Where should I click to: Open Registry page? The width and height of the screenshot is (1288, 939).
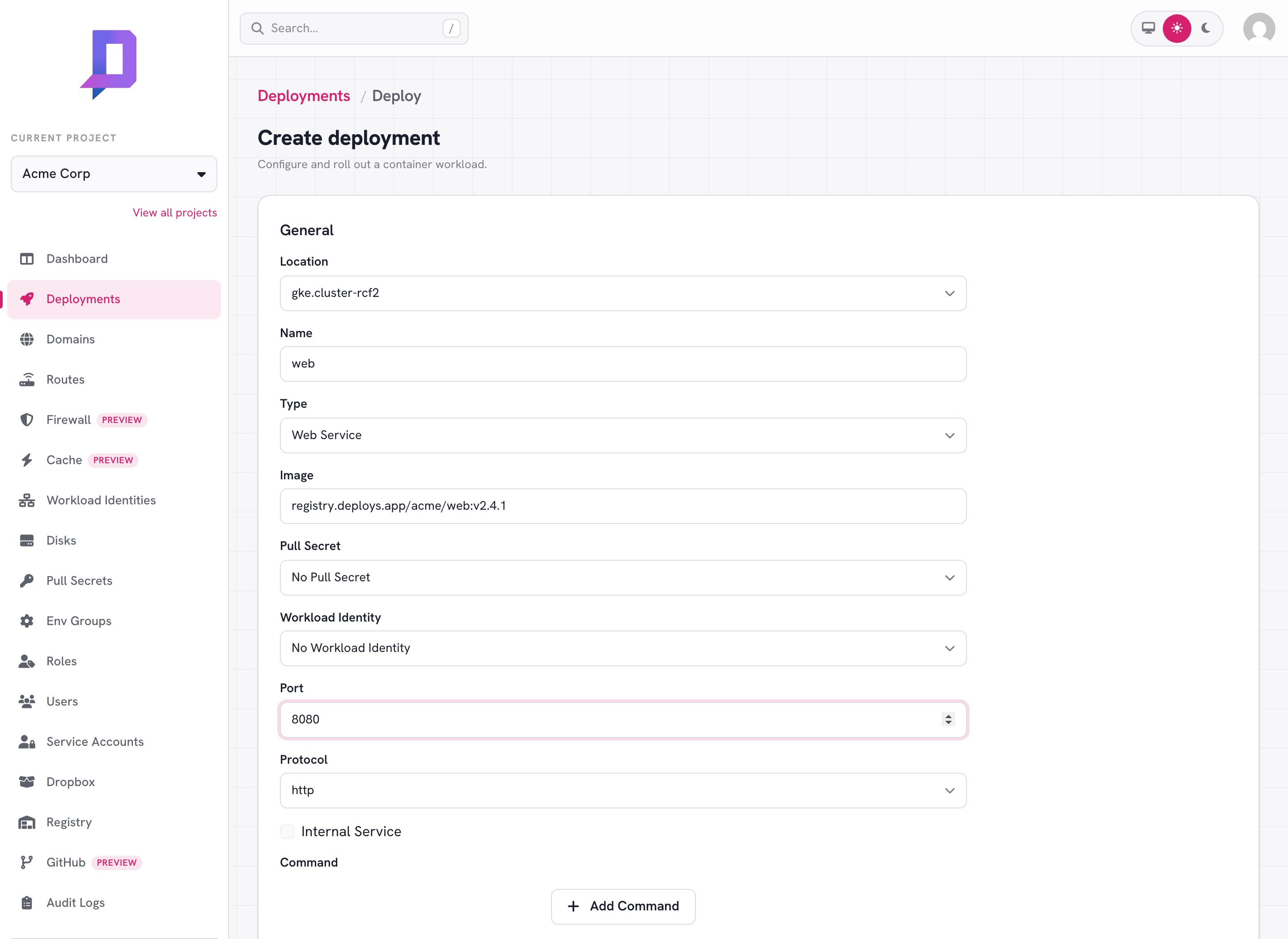[x=114, y=822]
